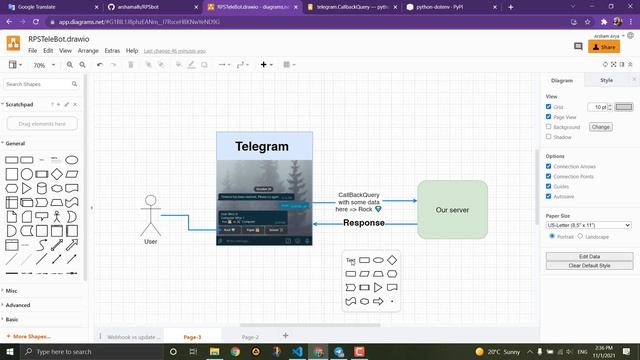Click the edit pencil icon in Scratchpad header

point(67,104)
